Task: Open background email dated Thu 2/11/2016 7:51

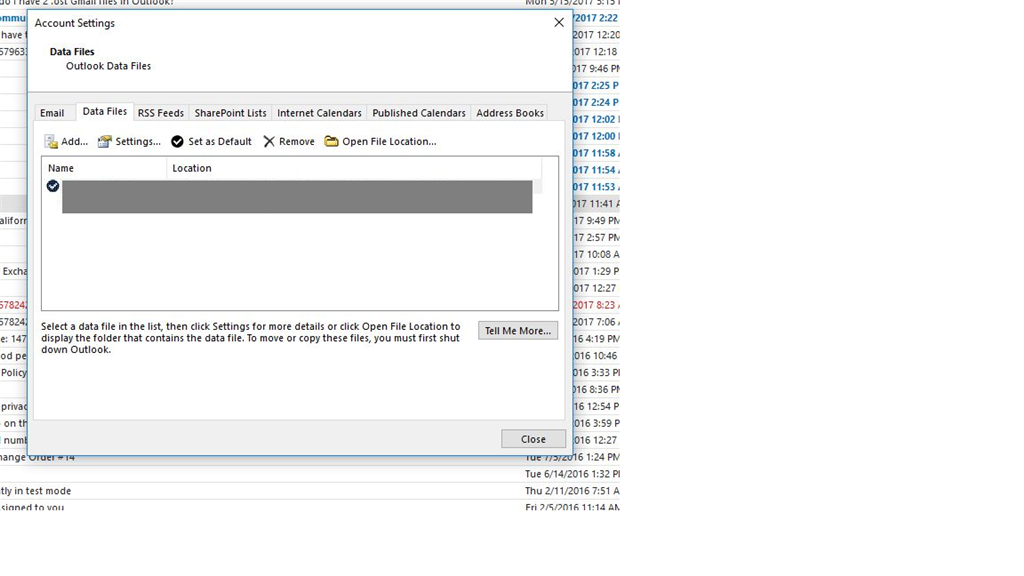Action: click(572, 491)
